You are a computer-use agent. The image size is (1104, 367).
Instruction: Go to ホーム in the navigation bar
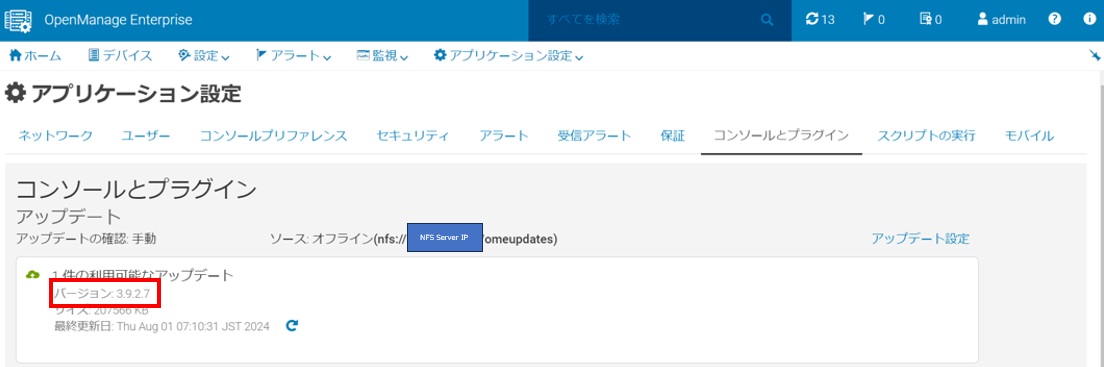coord(34,56)
